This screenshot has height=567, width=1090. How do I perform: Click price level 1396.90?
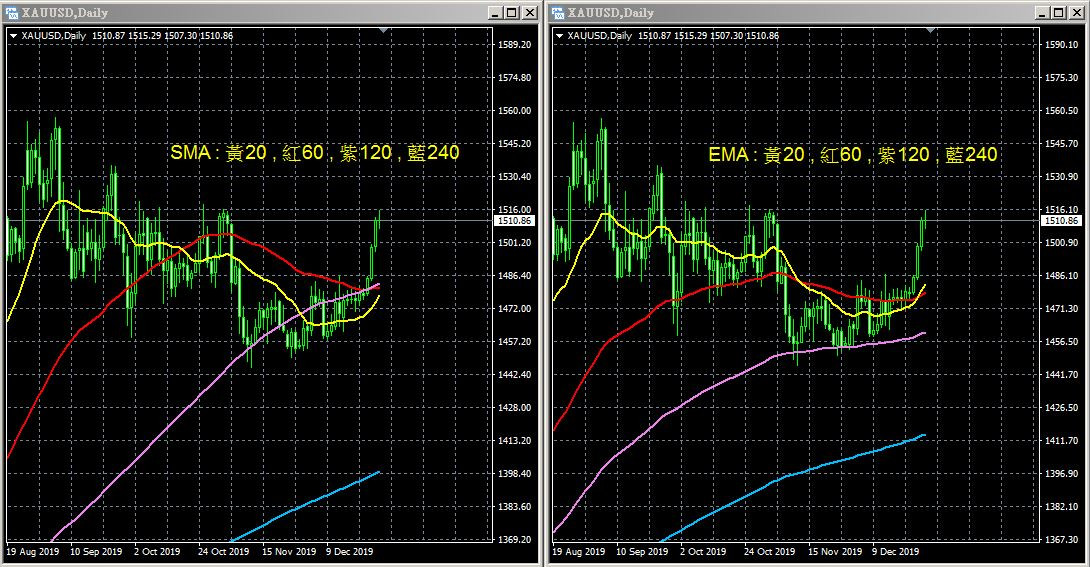click(x=1061, y=474)
